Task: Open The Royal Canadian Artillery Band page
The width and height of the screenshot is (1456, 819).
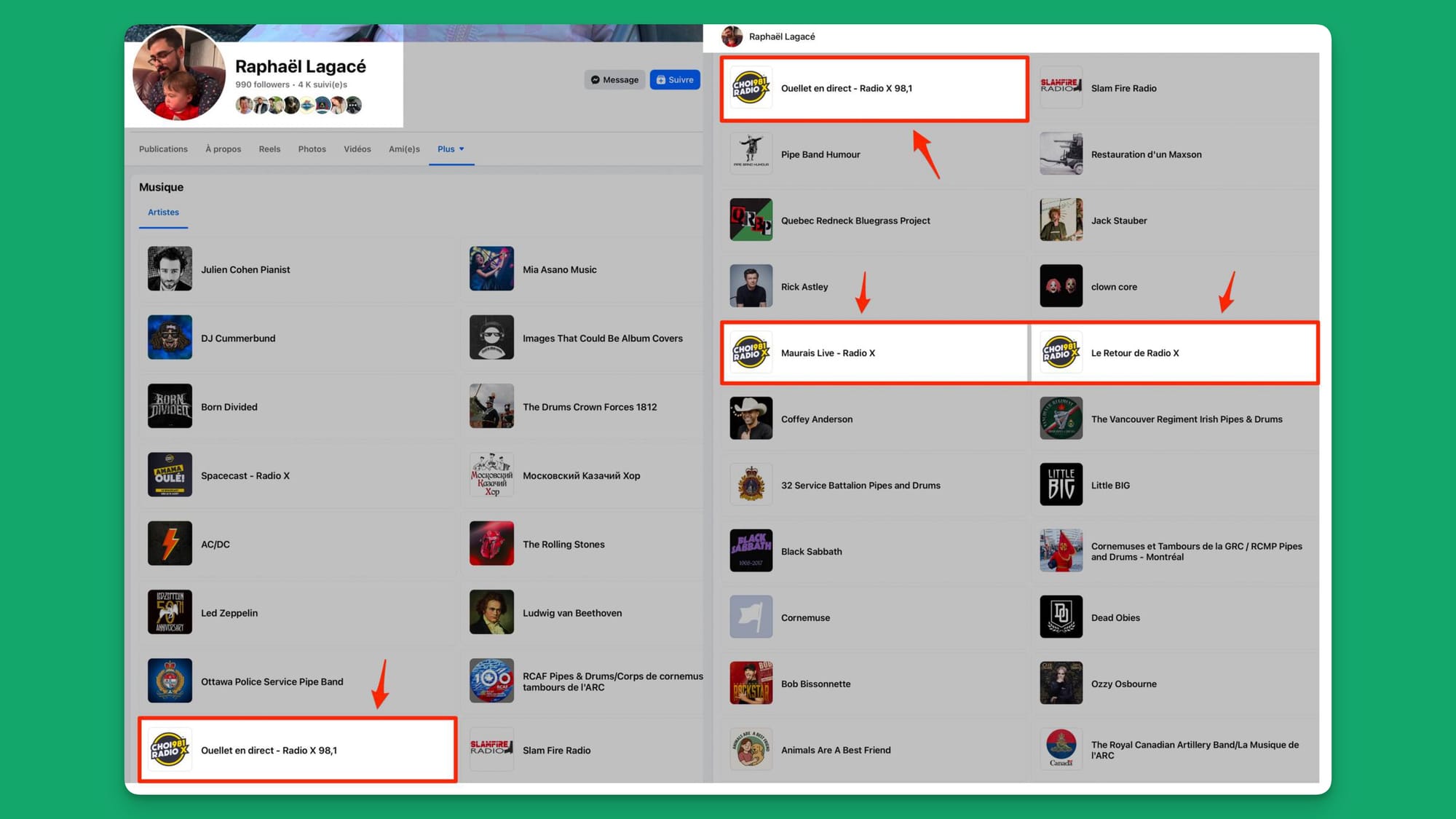Action: pyautogui.click(x=1195, y=749)
